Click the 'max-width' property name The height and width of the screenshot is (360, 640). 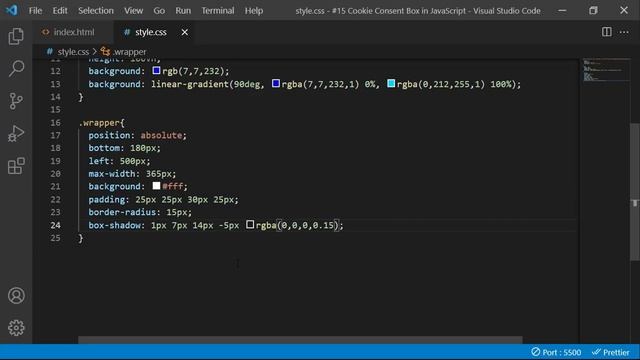[x=111, y=174]
